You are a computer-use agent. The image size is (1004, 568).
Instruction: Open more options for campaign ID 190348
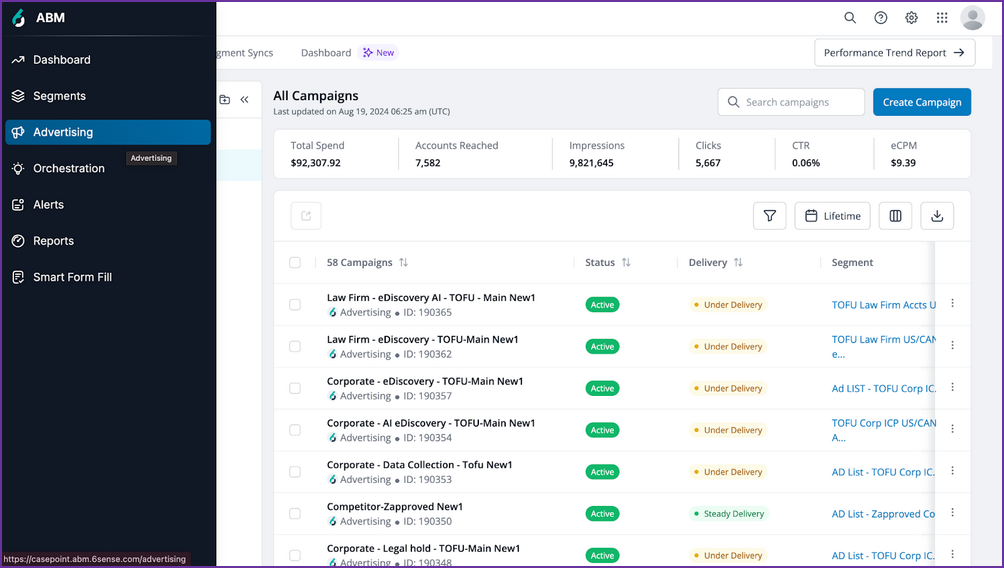pyautogui.click(x=952, y=554)
